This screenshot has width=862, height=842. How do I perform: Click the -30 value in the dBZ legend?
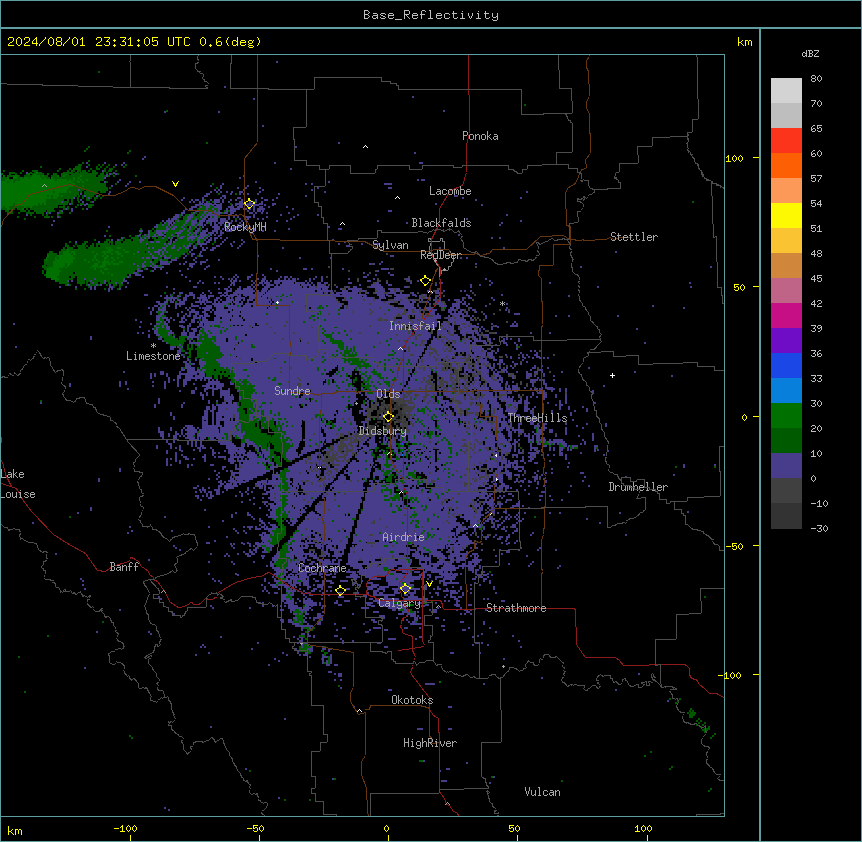tap(819, 528)
